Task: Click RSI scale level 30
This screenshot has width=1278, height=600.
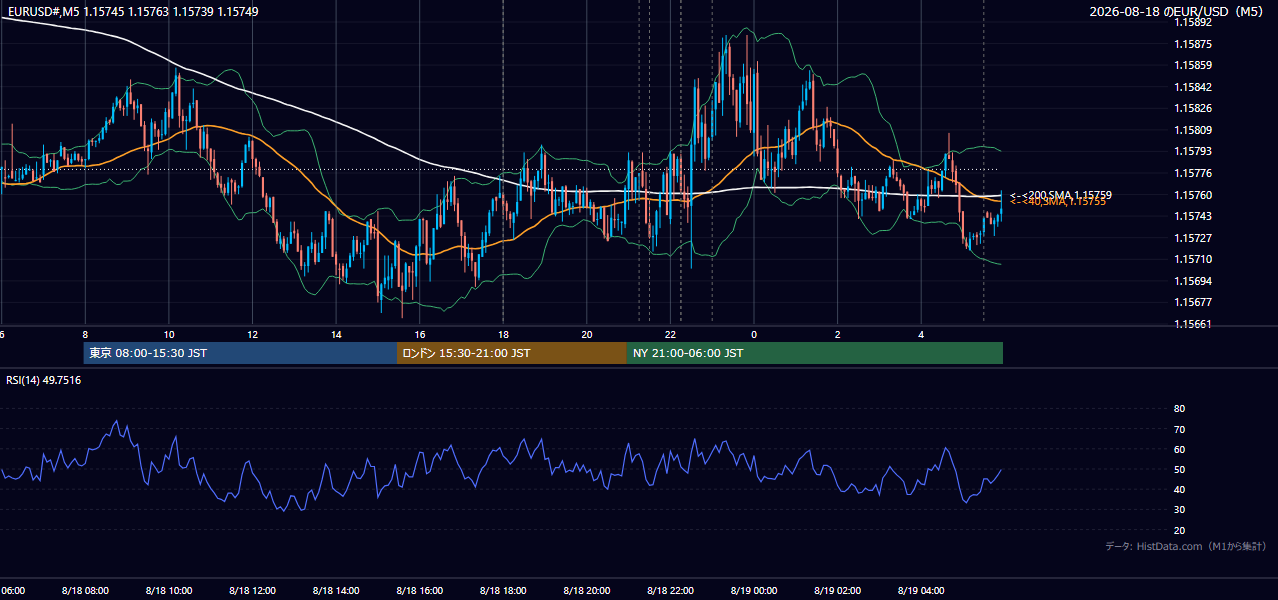Action: tap(1179, 510)
